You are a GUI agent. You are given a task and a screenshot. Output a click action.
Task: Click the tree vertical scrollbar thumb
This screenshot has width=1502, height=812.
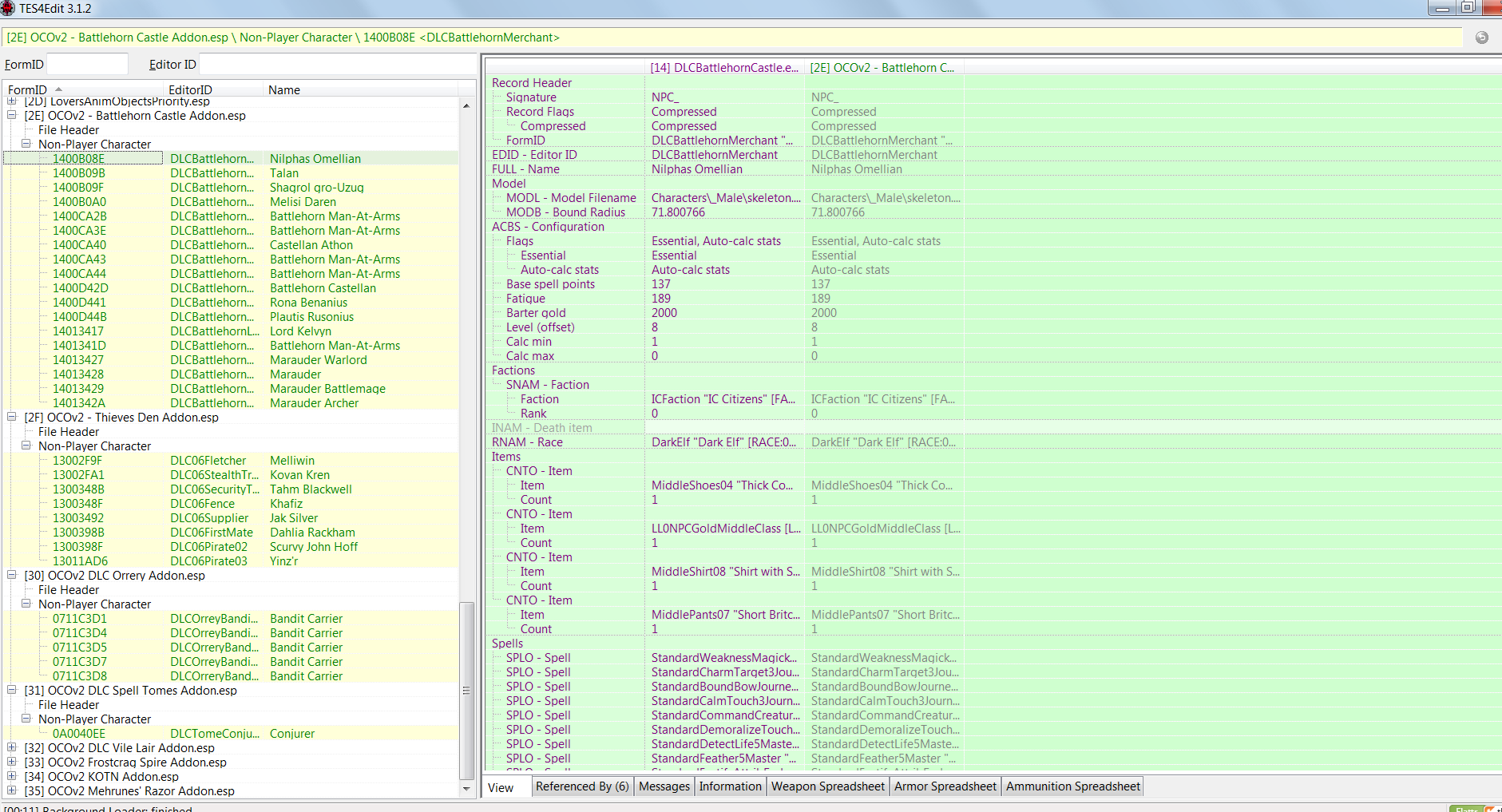coord(467,691)
